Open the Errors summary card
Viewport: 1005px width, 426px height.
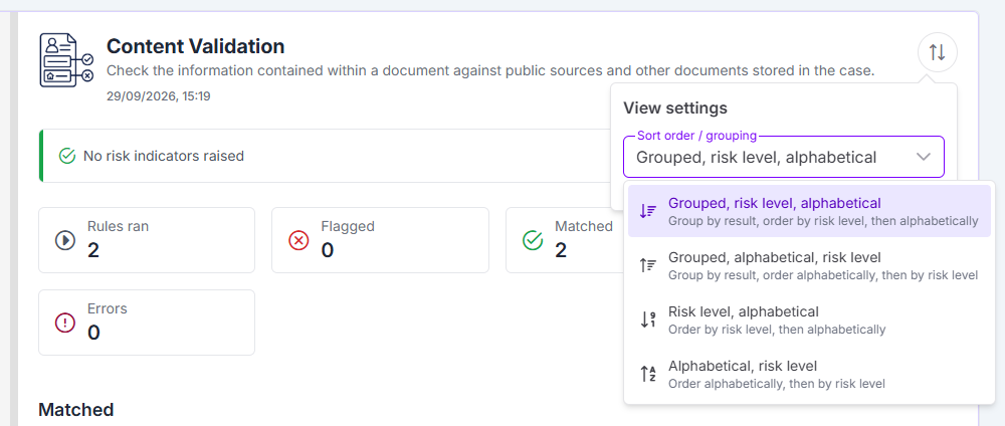tap(147, 322)
